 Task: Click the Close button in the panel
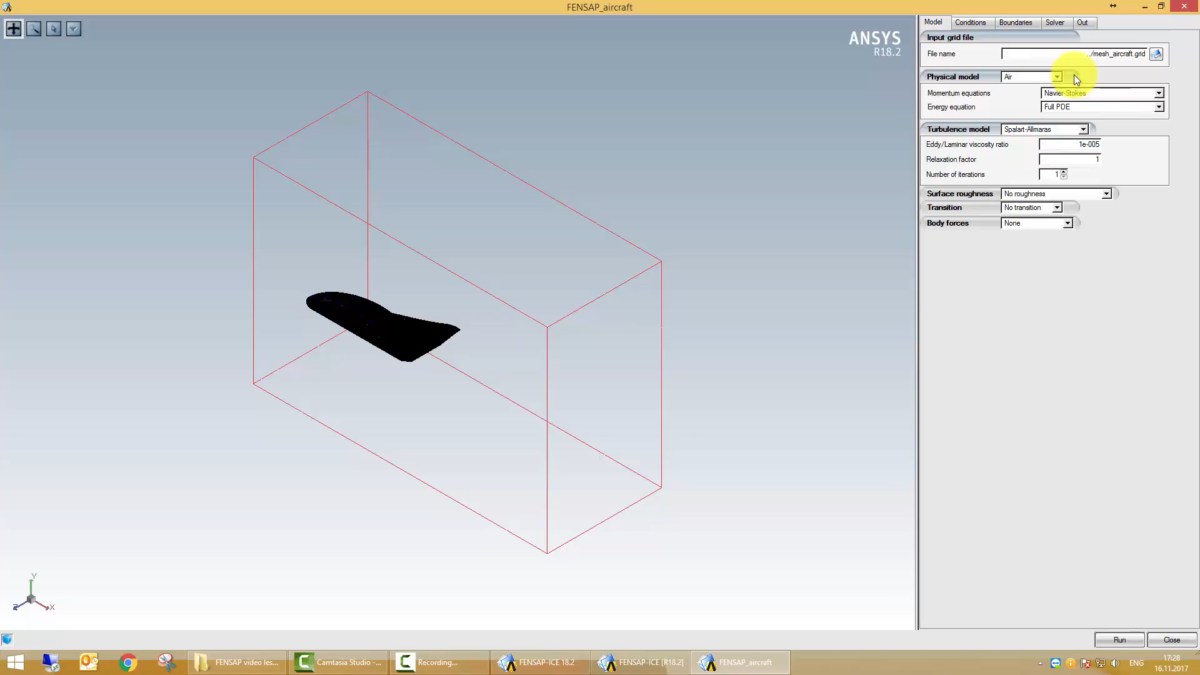click(x=1171, y=640)
